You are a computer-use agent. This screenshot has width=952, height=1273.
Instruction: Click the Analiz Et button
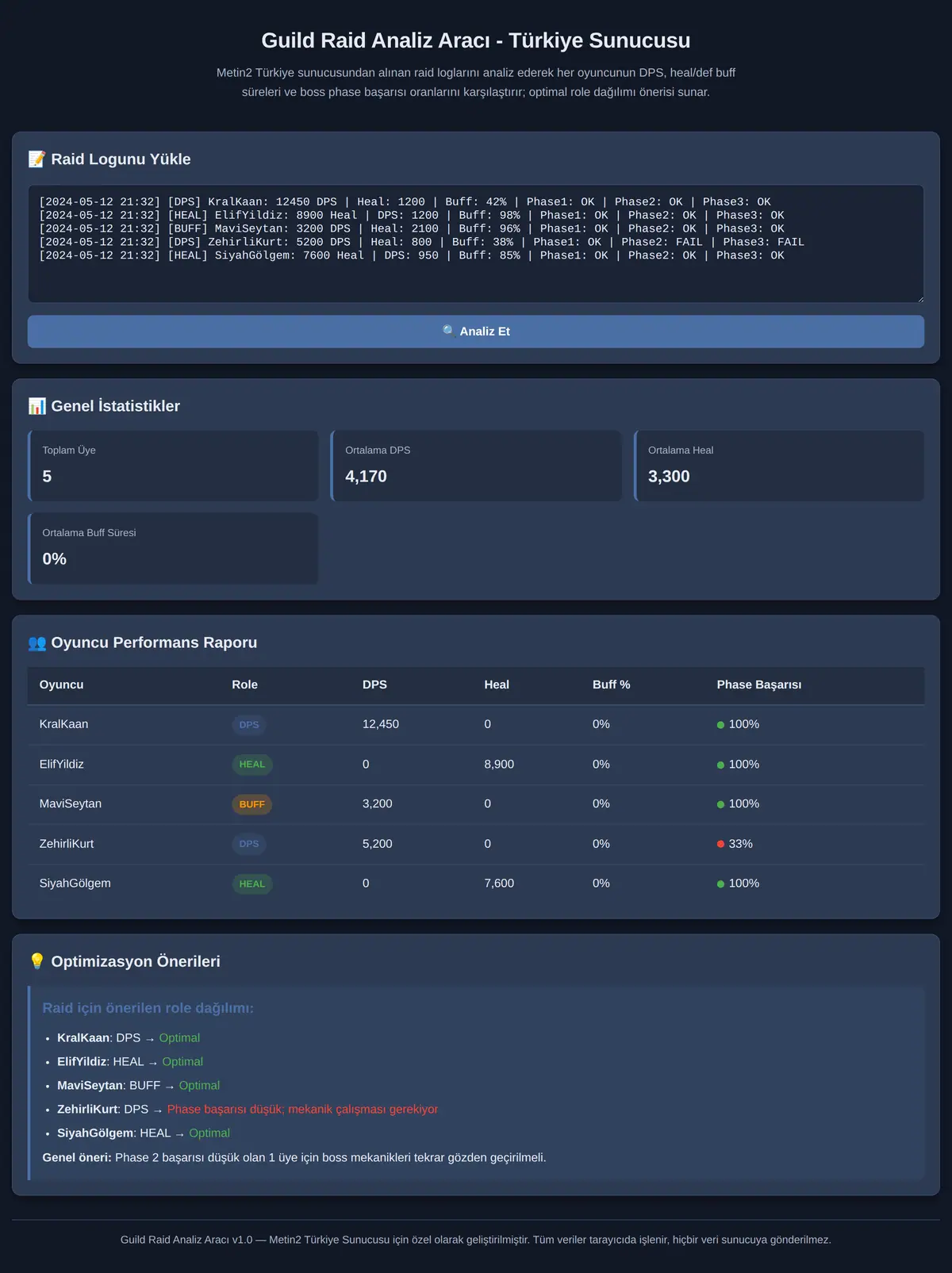click(476, 332)
